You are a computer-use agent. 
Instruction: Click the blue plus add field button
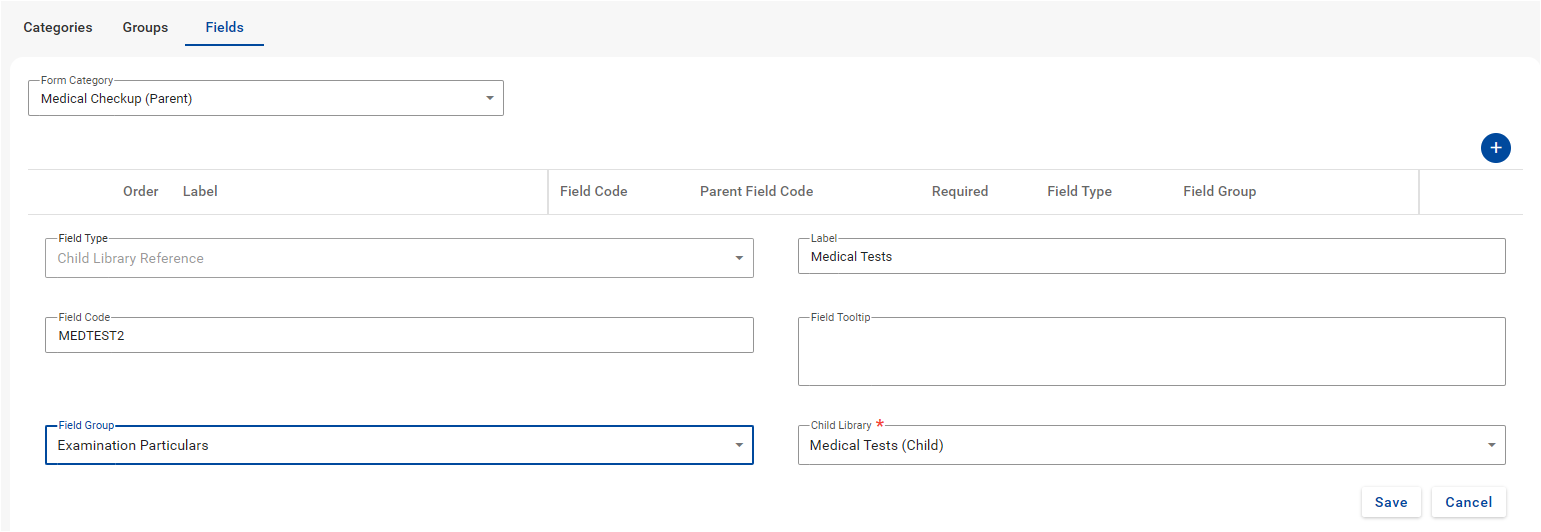(1495, 148)
